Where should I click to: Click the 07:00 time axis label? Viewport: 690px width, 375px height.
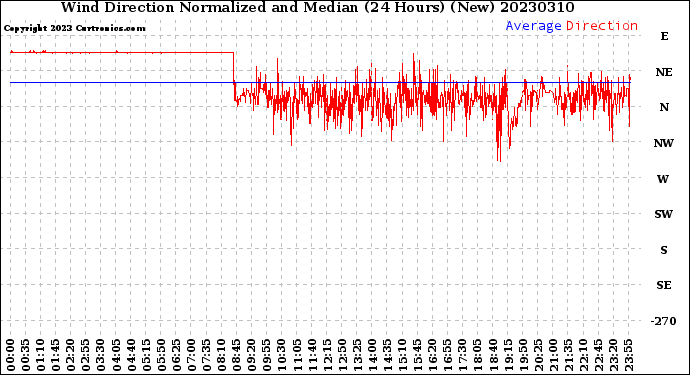(191, 355)
